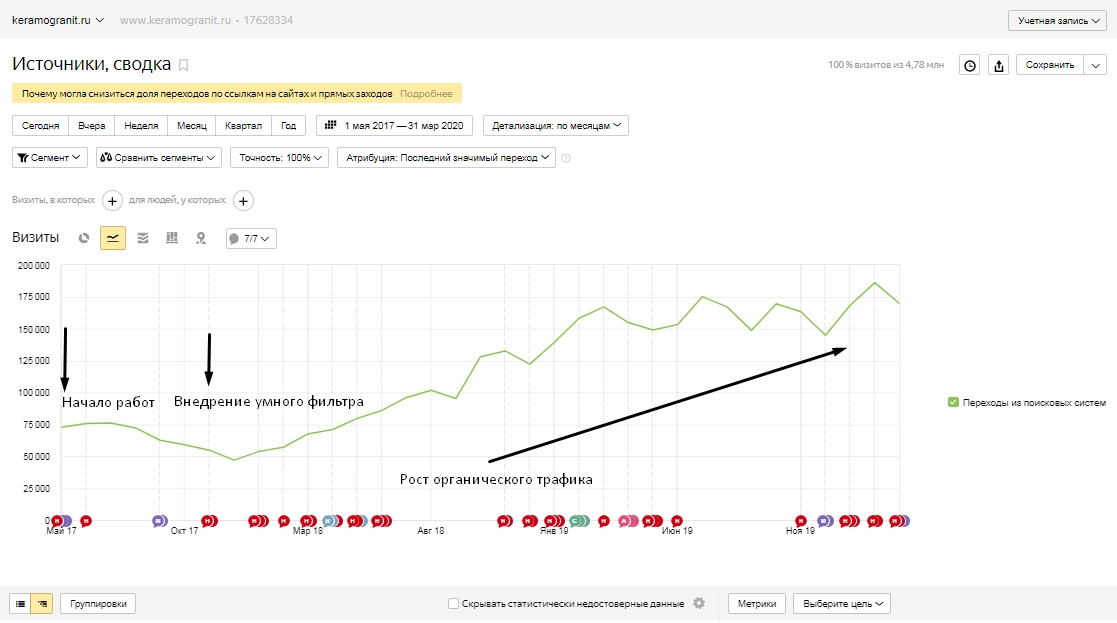Screen dimensions: 1117x623
Task: Click the 'Группировки' button
Action: [98, 604]
